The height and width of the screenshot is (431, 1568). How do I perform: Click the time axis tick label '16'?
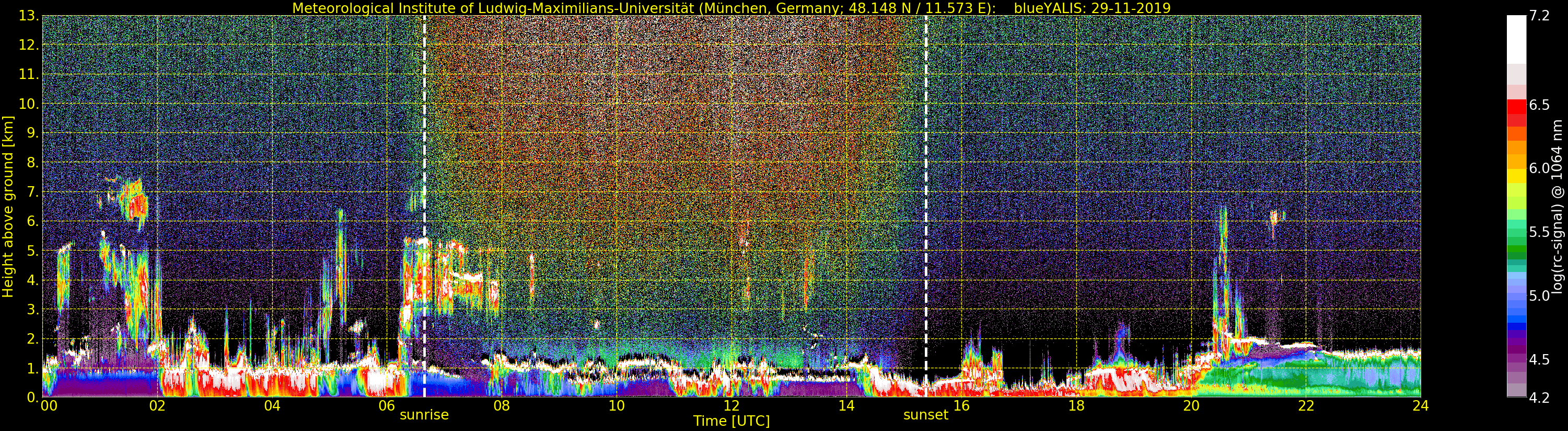[x=961, y=406]
